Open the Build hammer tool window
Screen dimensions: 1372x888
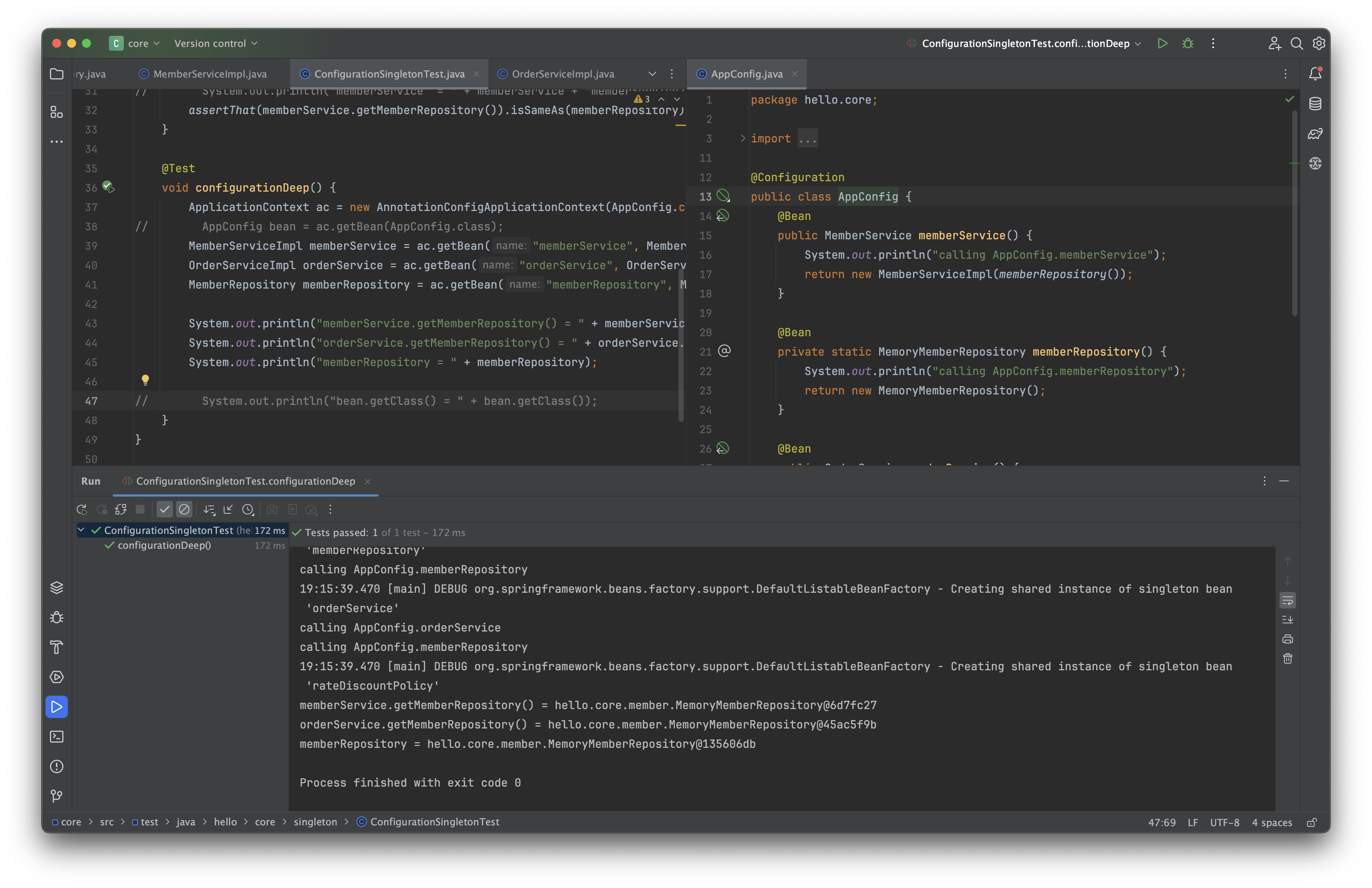[57, 647]
